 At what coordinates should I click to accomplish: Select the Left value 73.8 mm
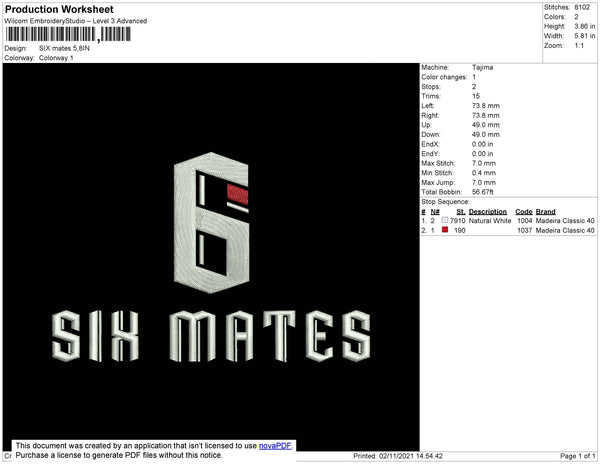pos(486,106)
